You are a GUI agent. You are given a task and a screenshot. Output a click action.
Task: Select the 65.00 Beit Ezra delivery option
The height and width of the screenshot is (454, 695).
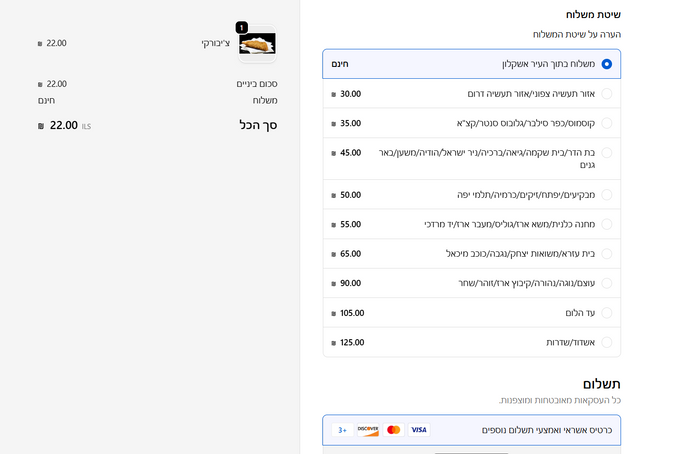pos(606,254)
